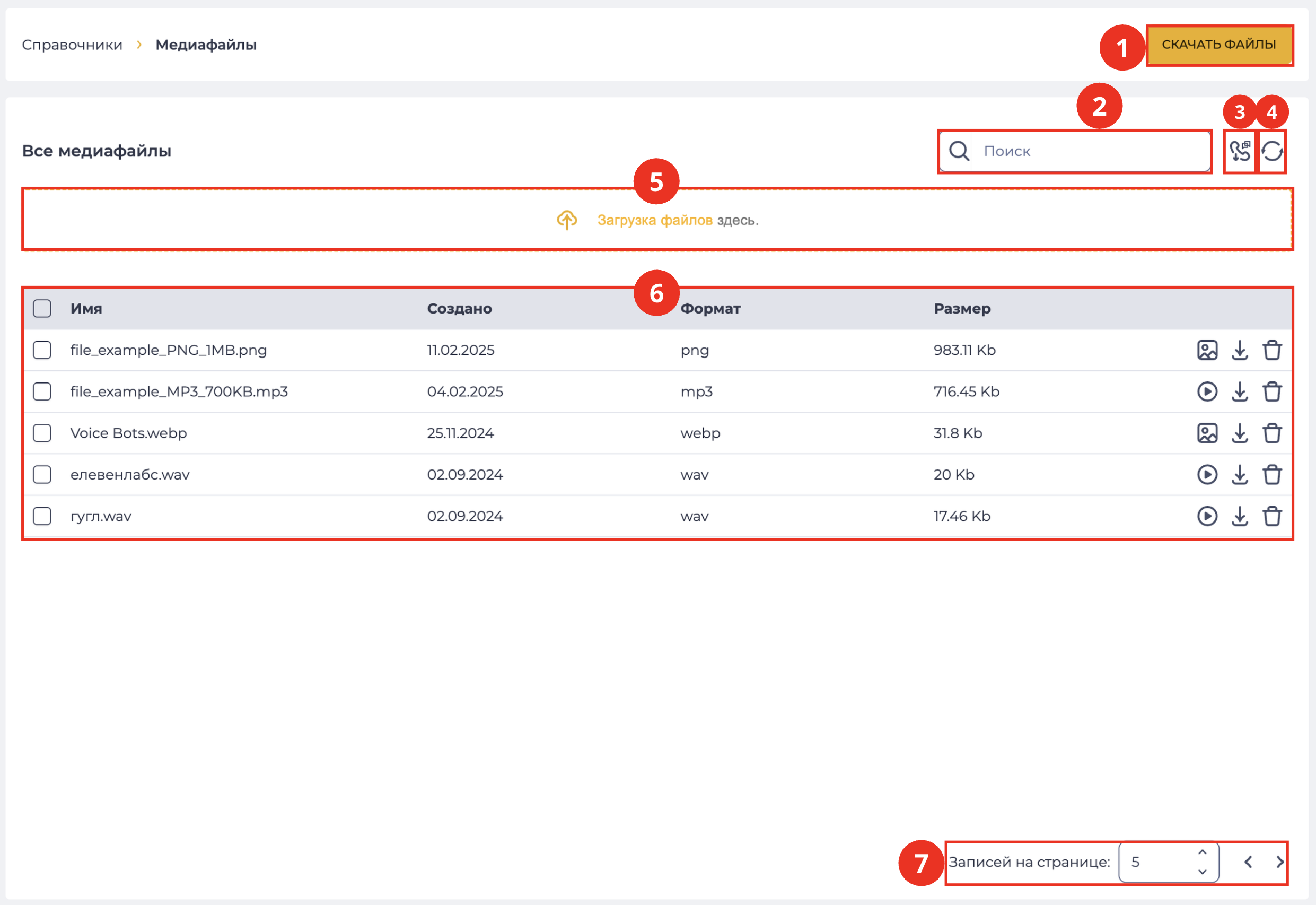The width and height of the screenshot is (1316, 905).
Task: Play гугл.wav audio
Action: pyautogui.click(x=1207, y=516)
